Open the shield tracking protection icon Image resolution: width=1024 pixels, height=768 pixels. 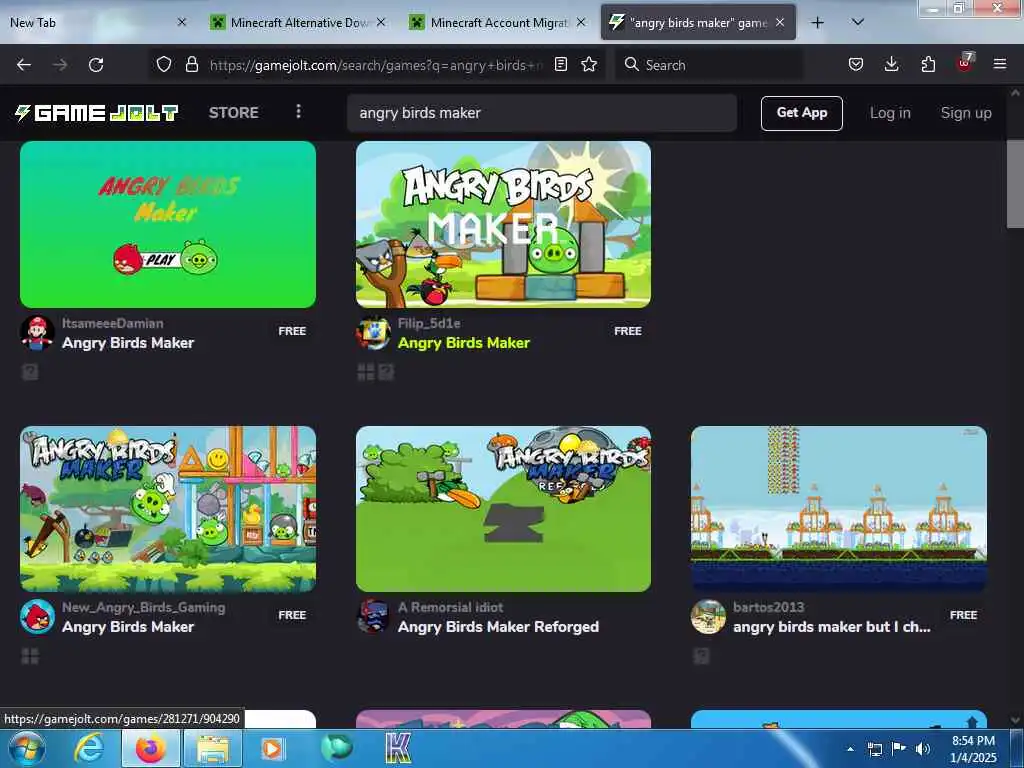coord(164,64)
